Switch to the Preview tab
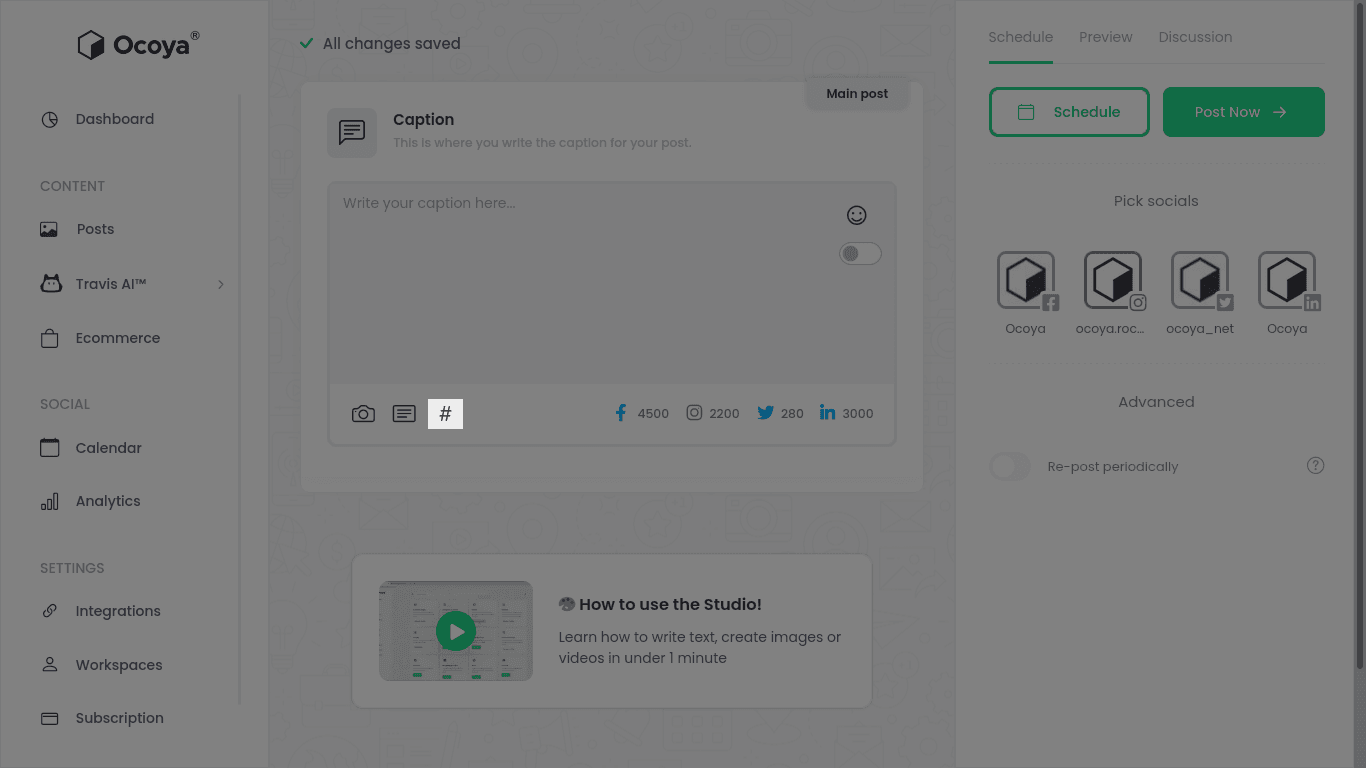The width and height of the screenshot is (1366, 768). [1106, 37]
